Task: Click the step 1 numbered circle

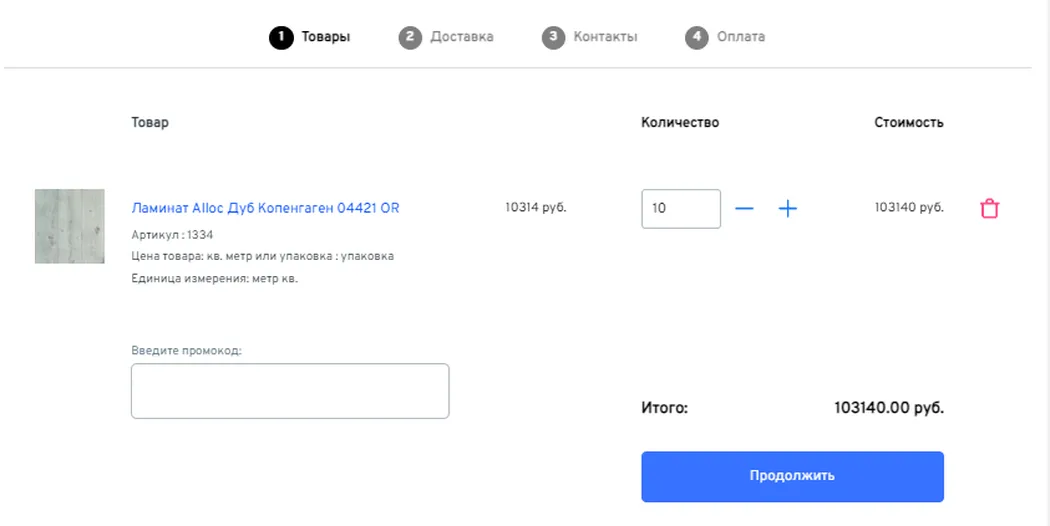Action: click(280, 37)
